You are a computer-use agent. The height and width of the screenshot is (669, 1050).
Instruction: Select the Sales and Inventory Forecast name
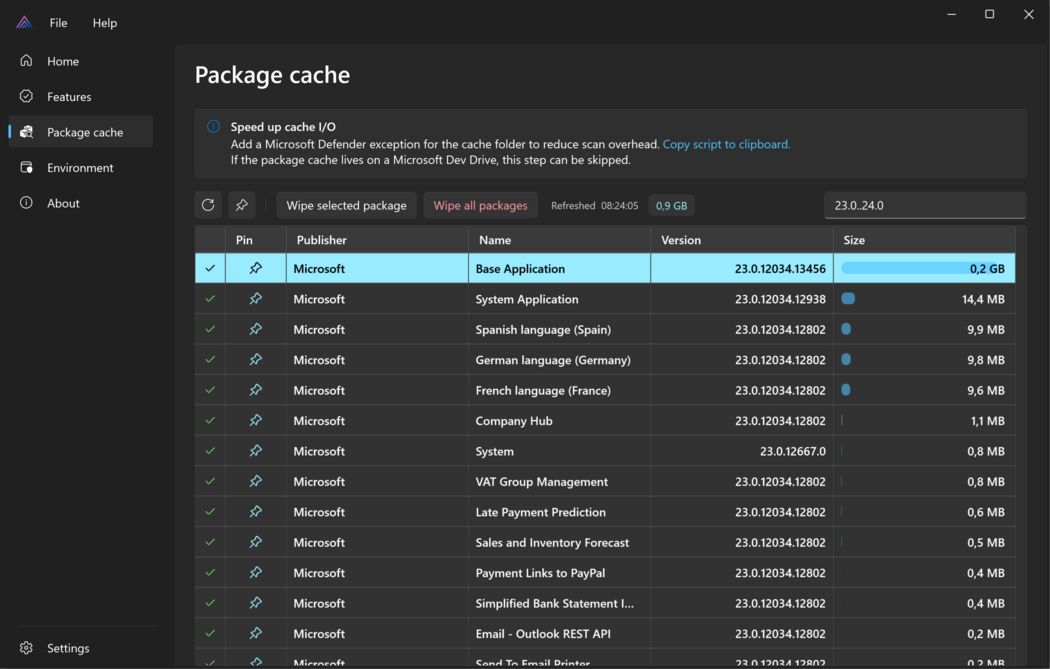pyautogui.click(x=552, y=542)
